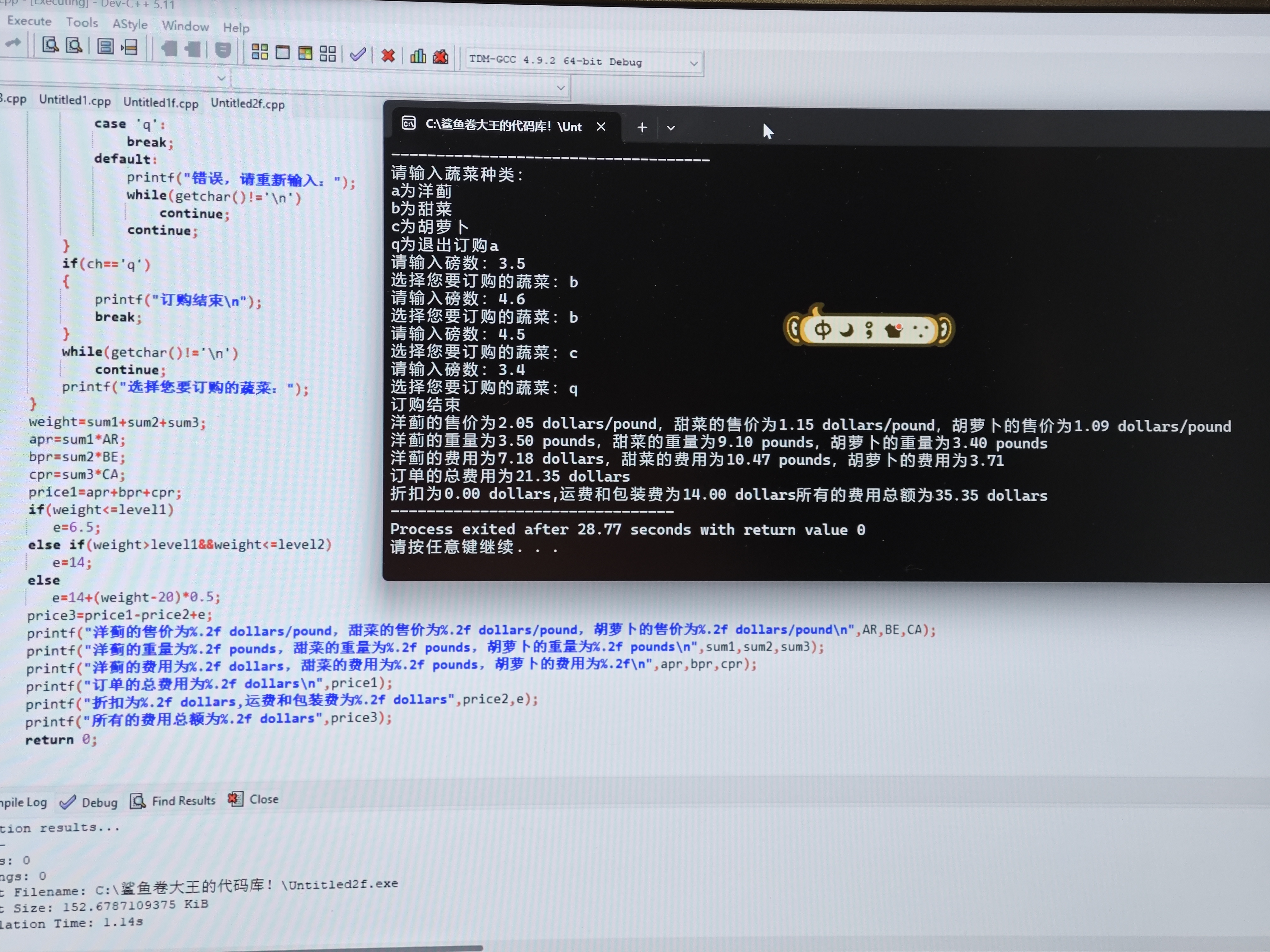Click the Compile & Run icon

point(305,54)
